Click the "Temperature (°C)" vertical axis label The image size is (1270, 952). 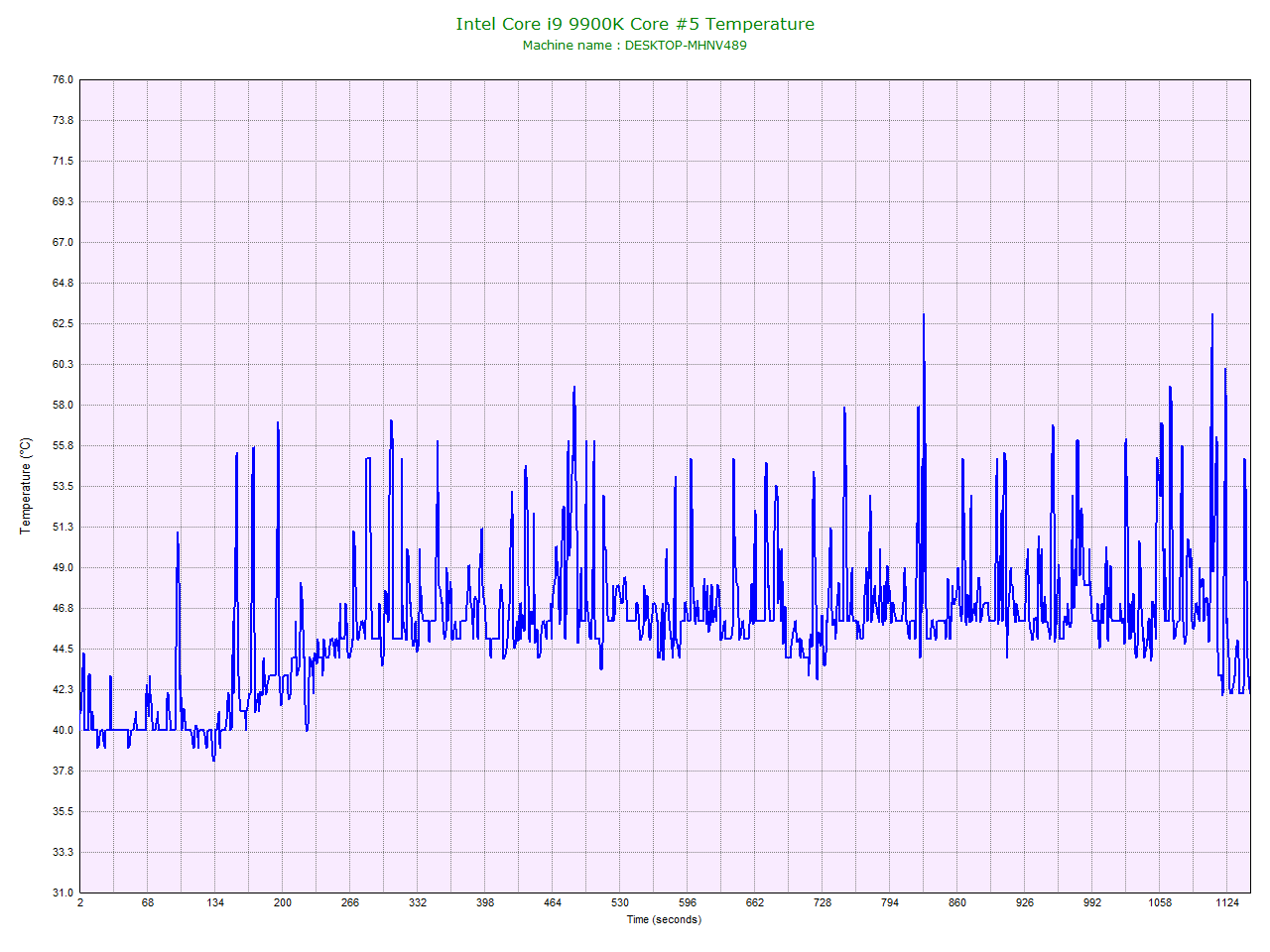click(26, 486)
